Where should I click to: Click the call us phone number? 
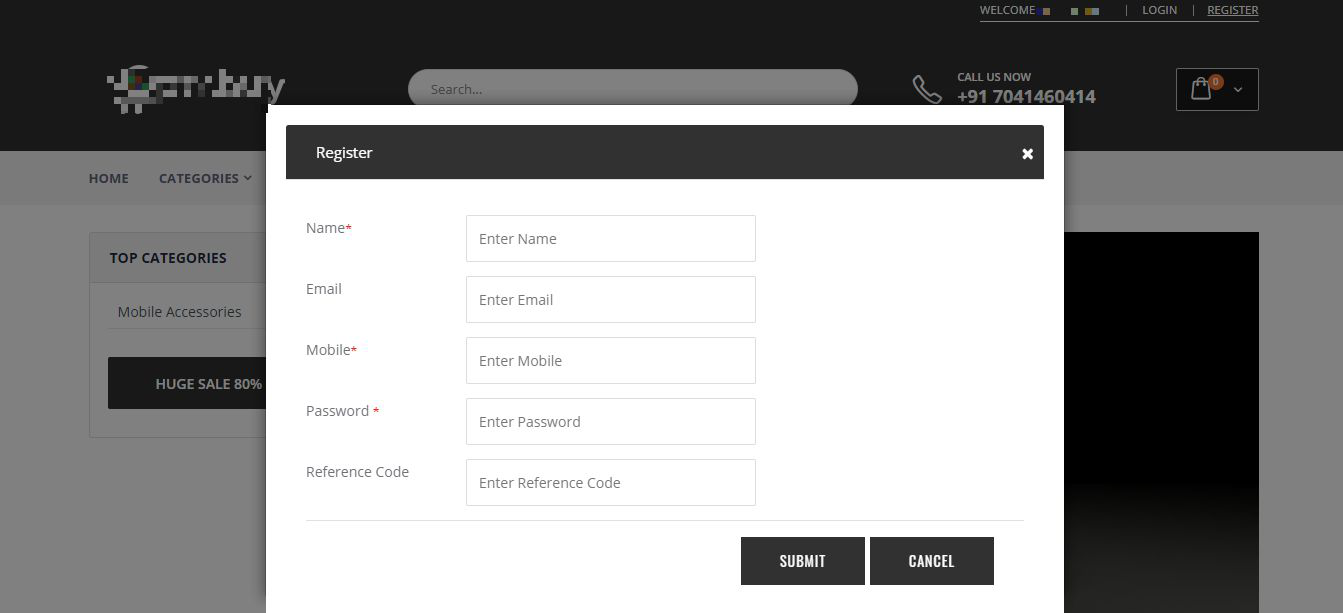1026,97
